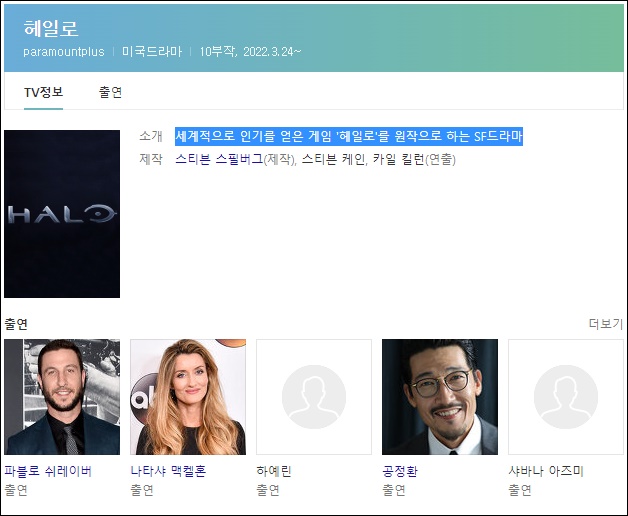
Task: Click the 출연 section heading above cast
Action: pos(16,324)
